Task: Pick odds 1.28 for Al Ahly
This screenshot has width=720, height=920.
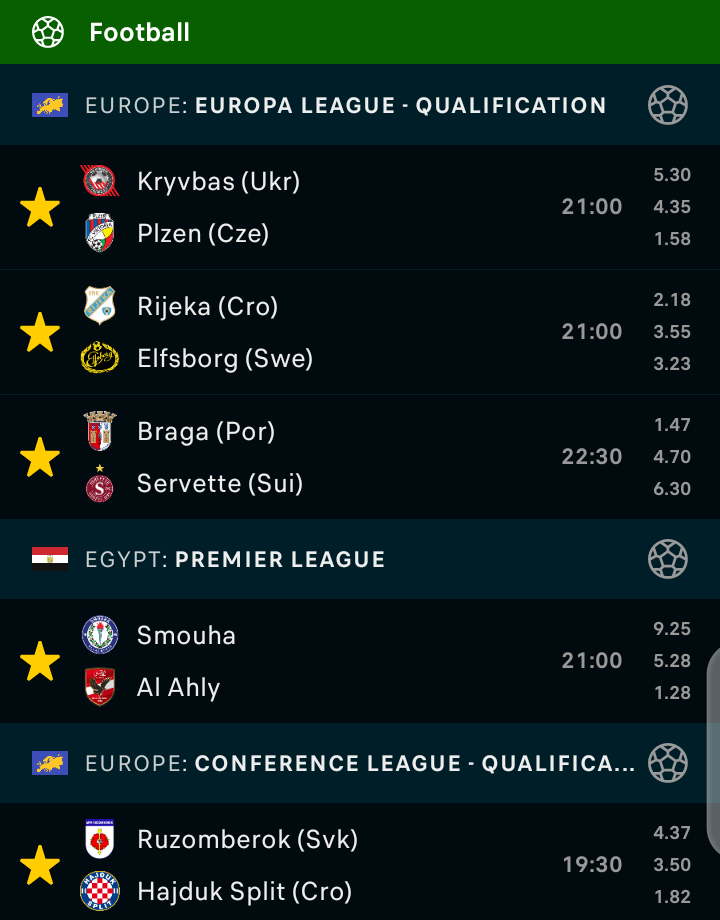Action: 672,692
